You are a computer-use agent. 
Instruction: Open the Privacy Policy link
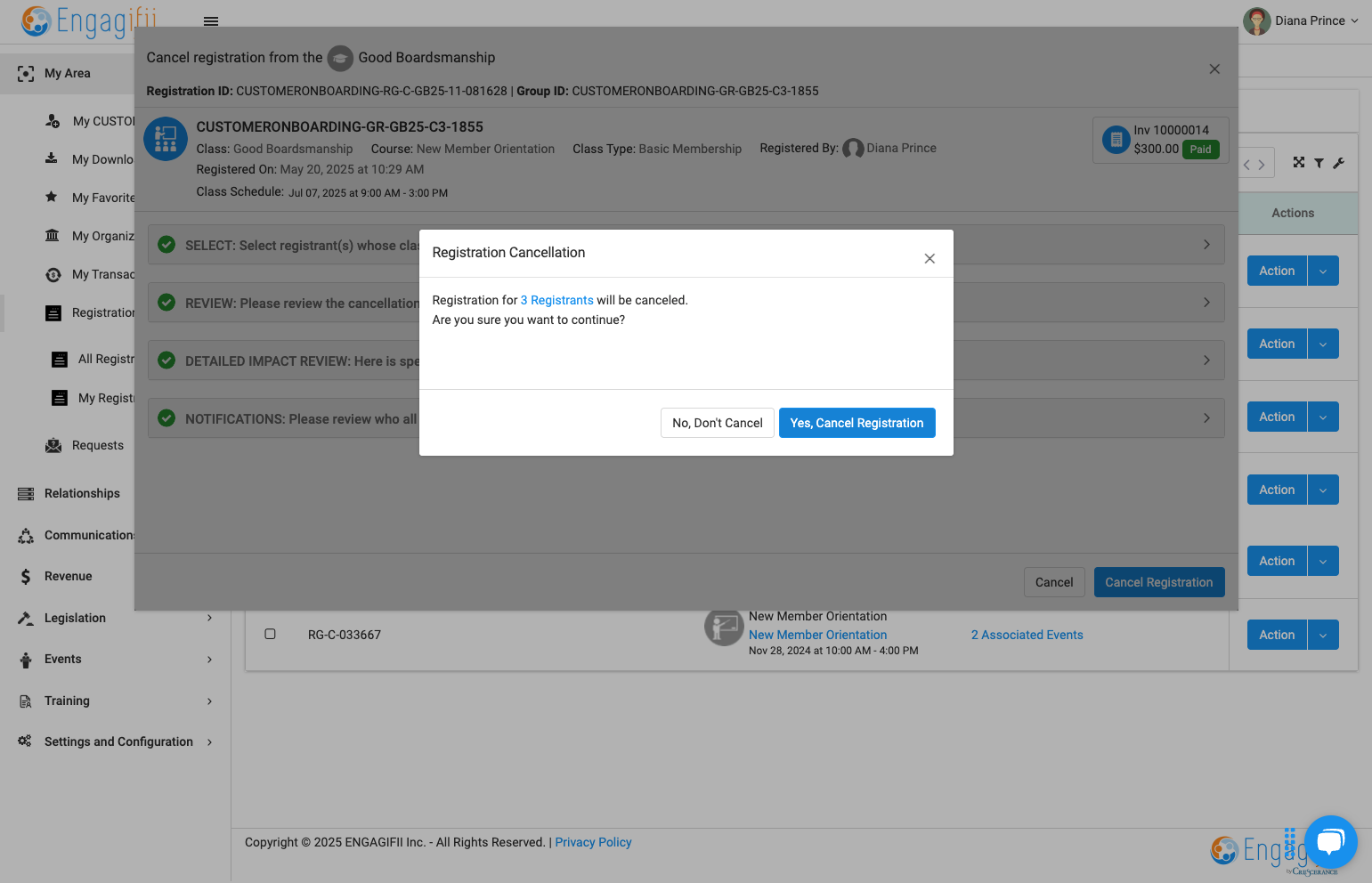click(x=593, y=842)
